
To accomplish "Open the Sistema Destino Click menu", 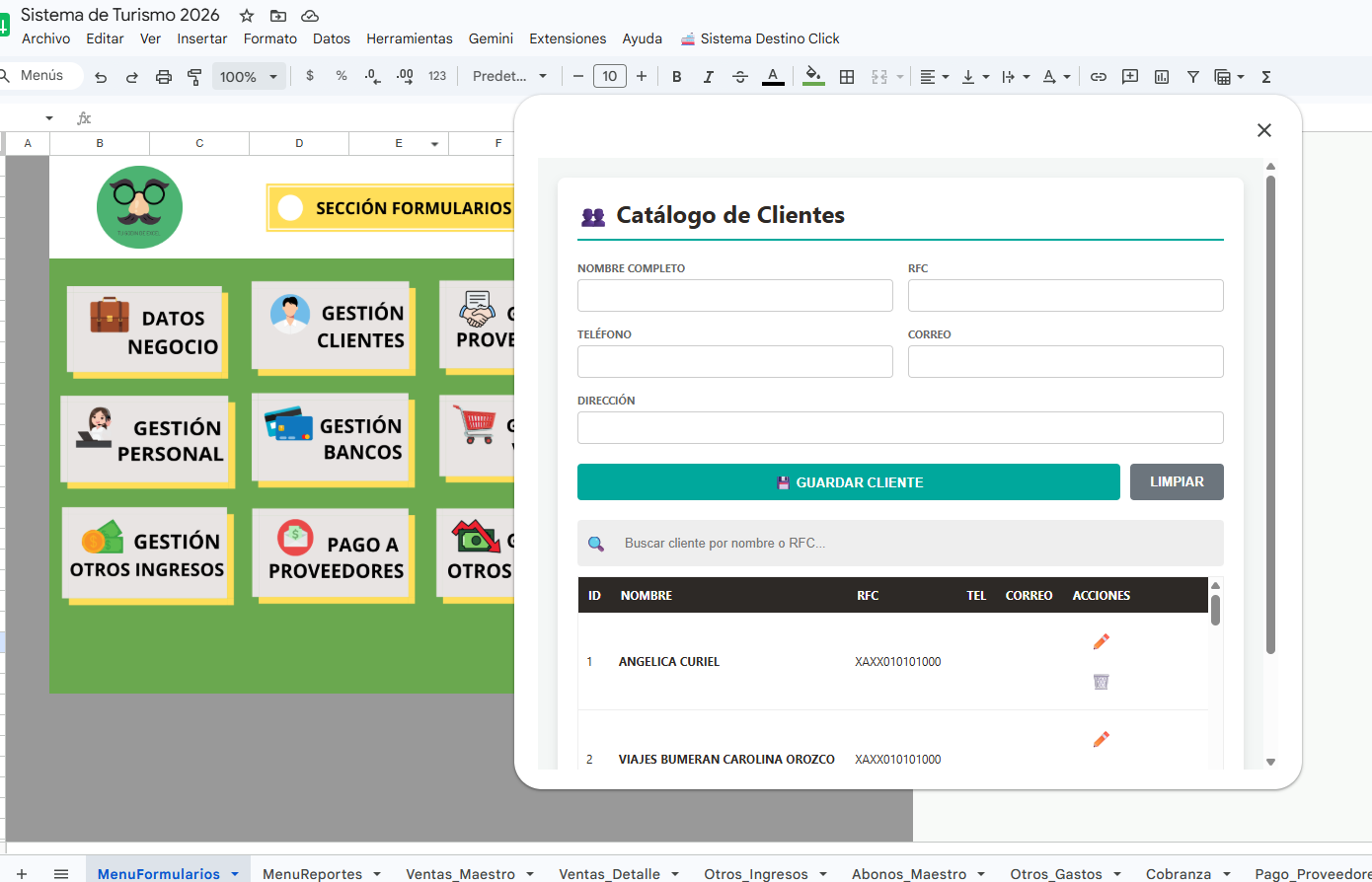I will click(x=760, y=38).
